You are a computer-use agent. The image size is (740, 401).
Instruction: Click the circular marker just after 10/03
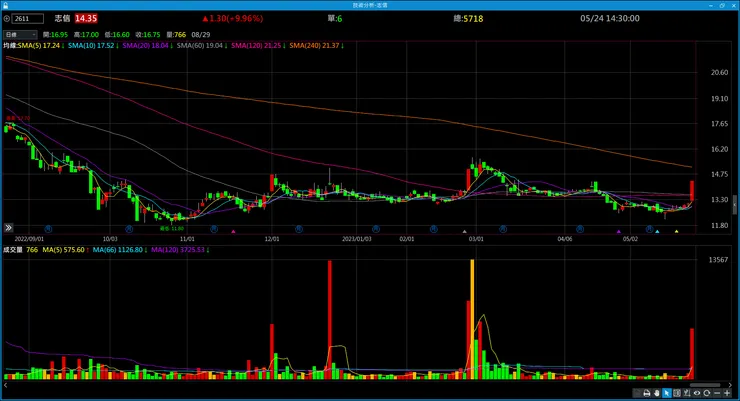129,229
